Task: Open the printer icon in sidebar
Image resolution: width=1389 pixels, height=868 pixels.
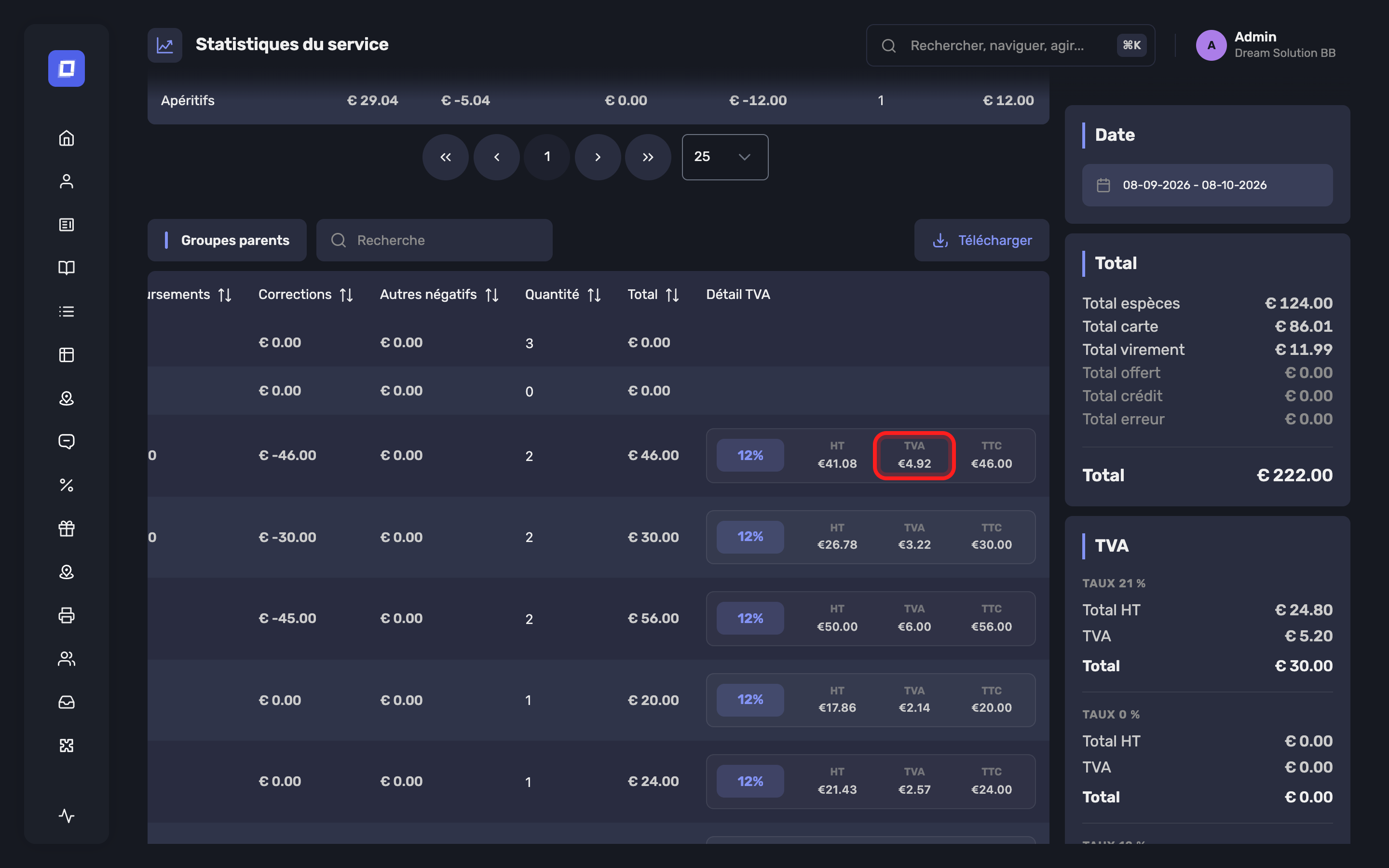Action: pos(67,615)
